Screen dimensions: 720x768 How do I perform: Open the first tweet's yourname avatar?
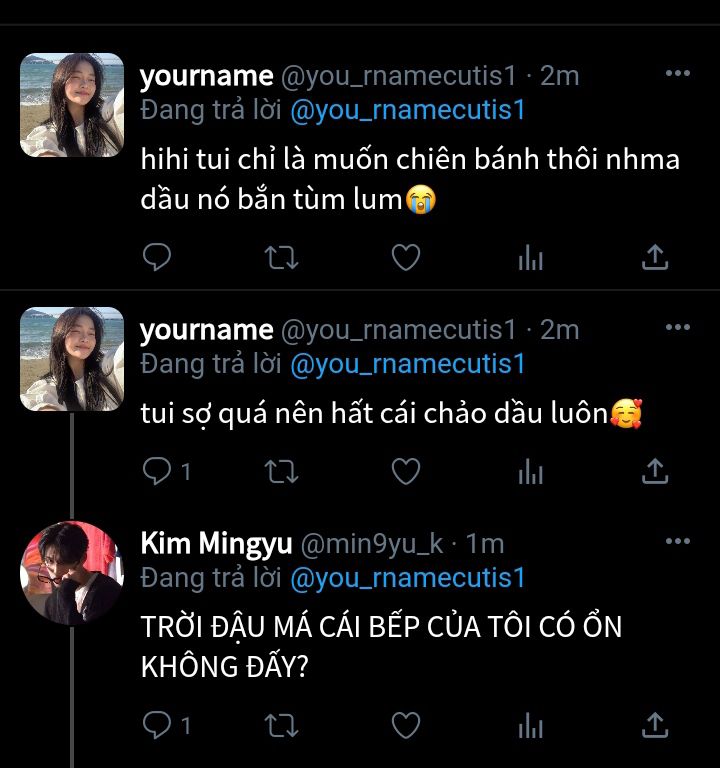click(72, 105)
